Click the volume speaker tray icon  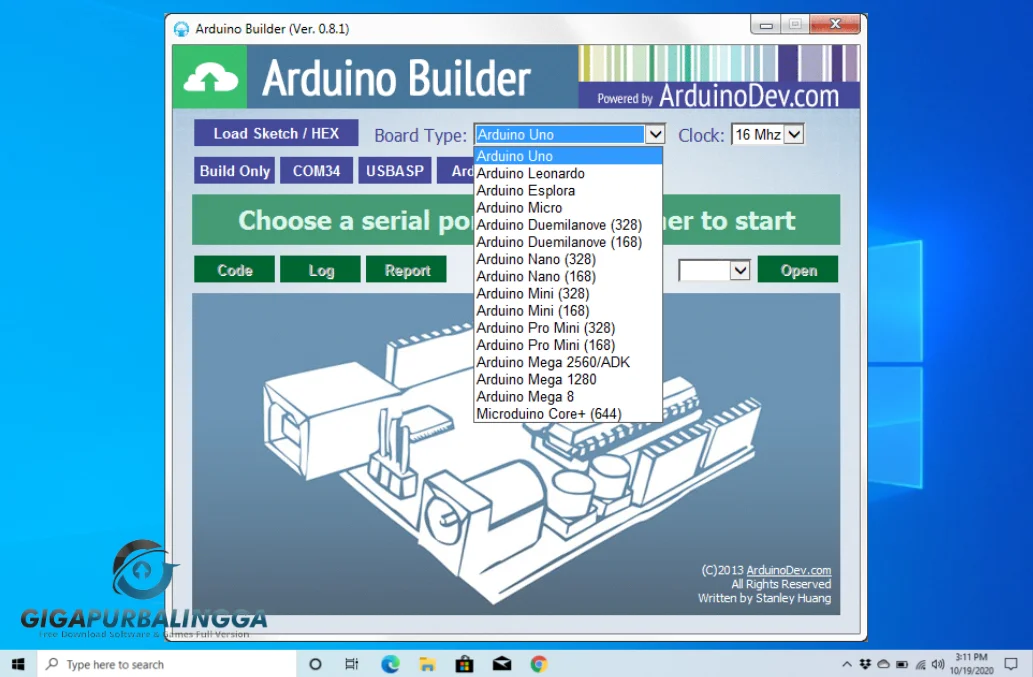[938, 664]
